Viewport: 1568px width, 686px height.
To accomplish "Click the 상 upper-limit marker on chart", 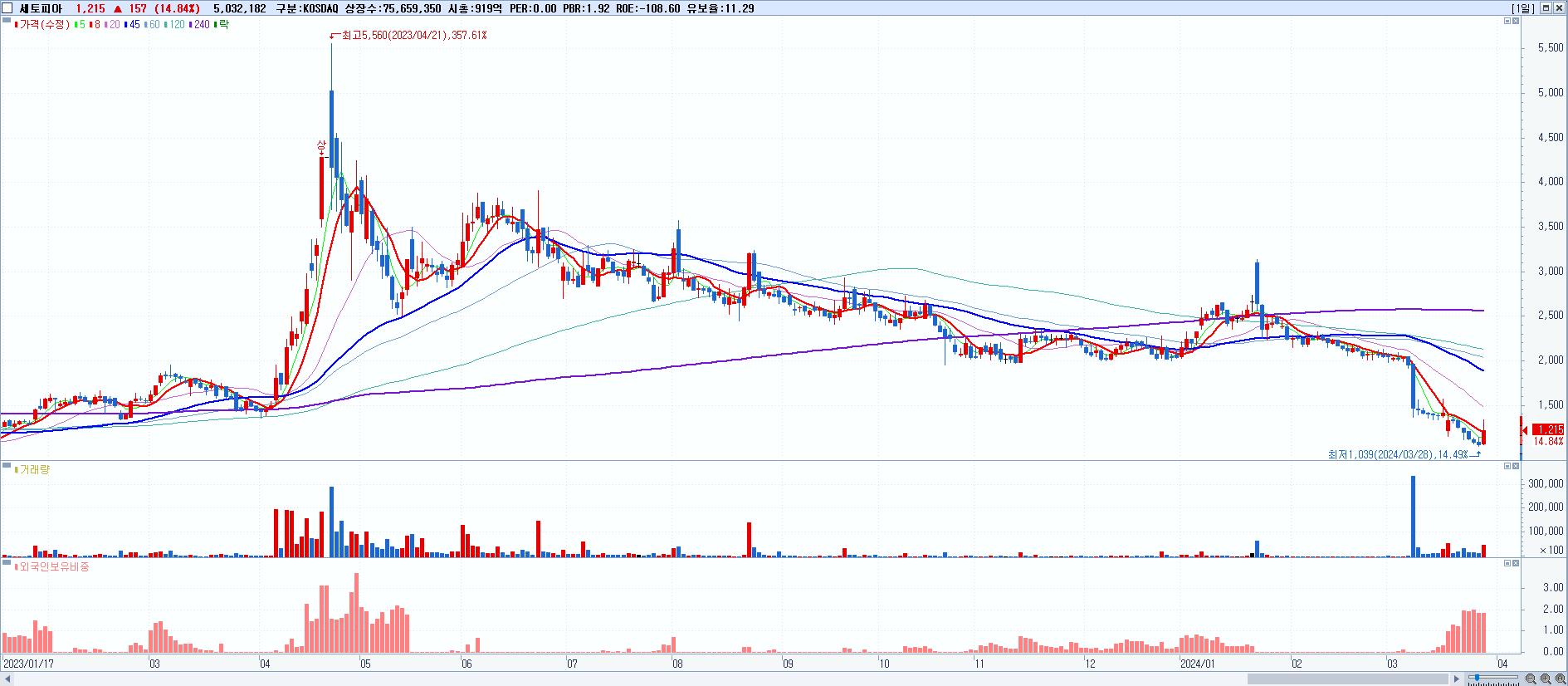I will (322, 146).
